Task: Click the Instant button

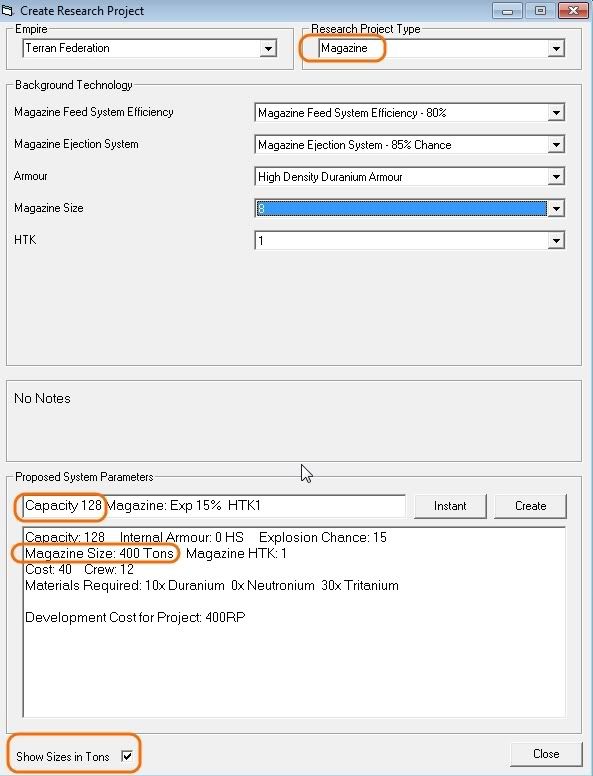Action: 450,506
